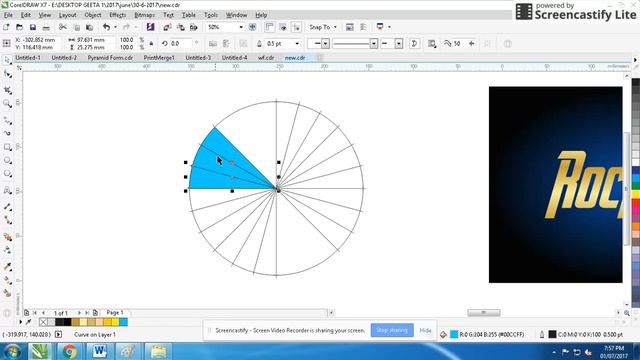Select the Color Eyedropper tool in the toolbox
The image size is (640, 360).
click(x=7, y=267)
